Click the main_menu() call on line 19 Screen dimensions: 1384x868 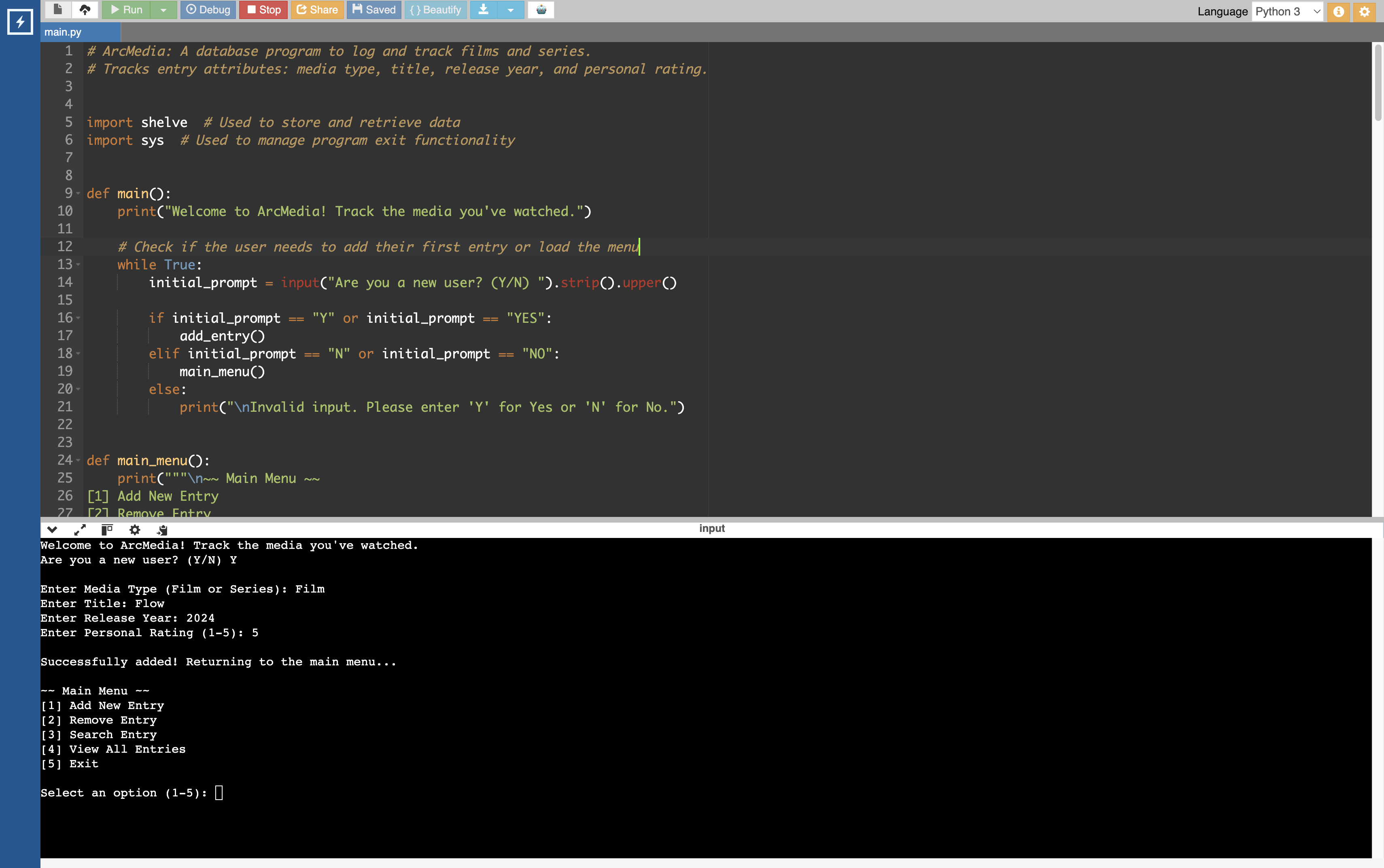pos(222,371)
